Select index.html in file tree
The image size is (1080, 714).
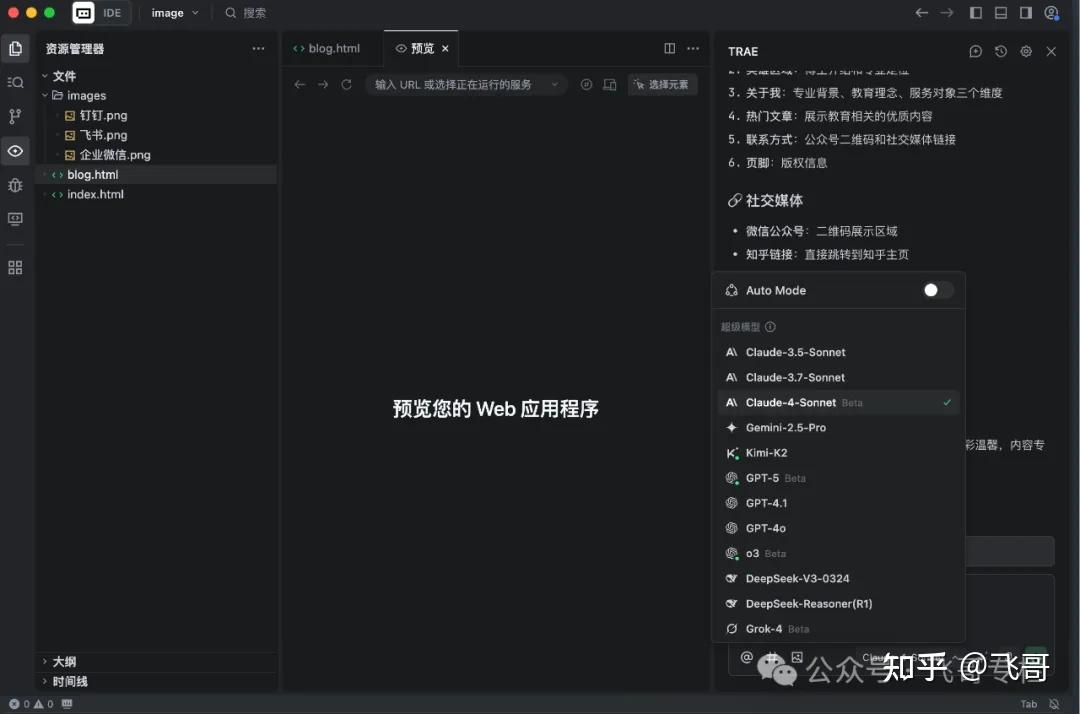[157, 194]
